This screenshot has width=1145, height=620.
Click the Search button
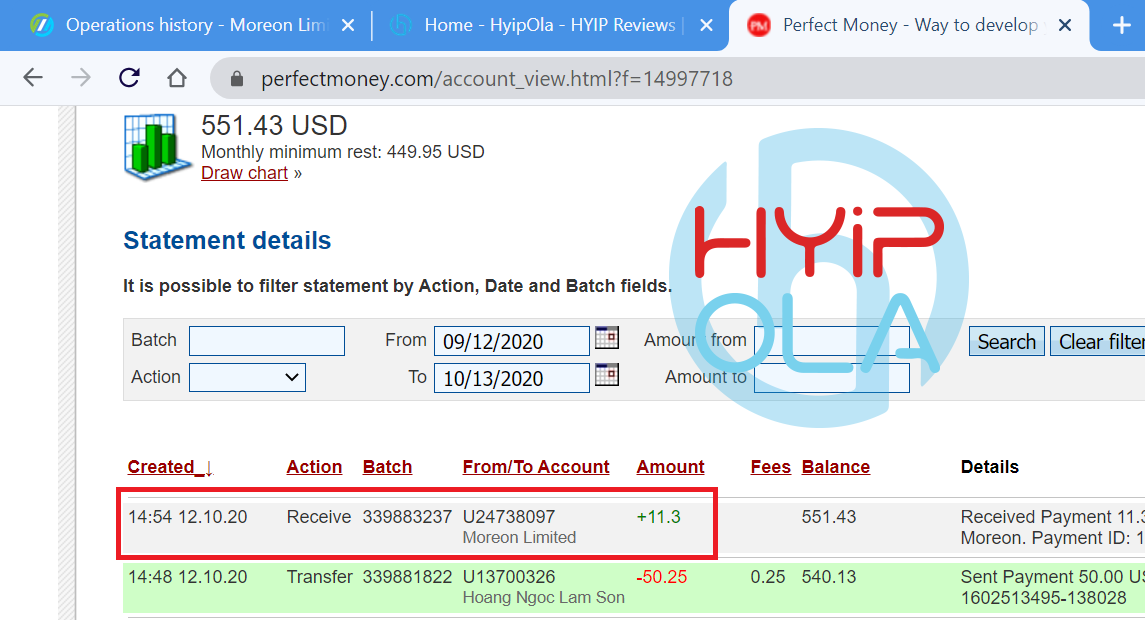[x=1006, y=342]
